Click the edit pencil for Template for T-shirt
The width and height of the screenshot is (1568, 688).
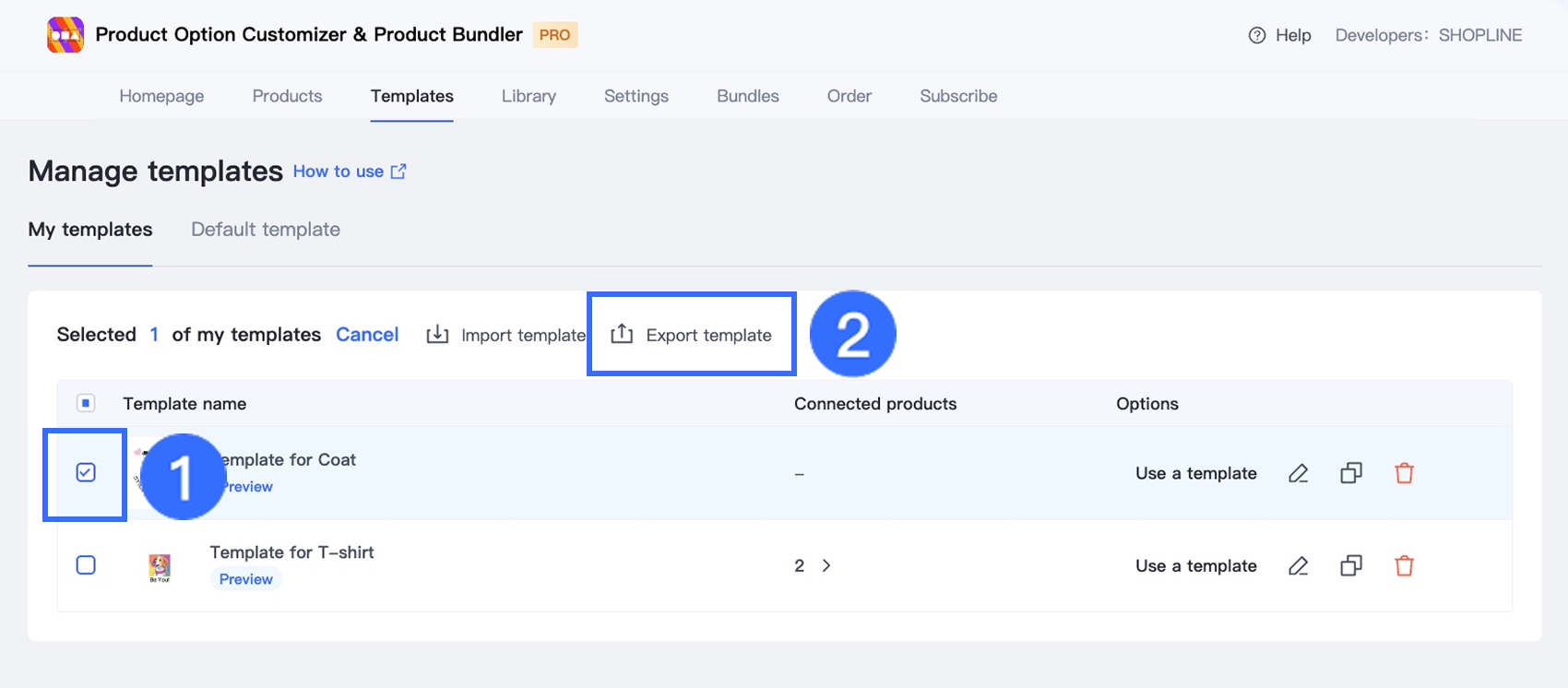1298,565
